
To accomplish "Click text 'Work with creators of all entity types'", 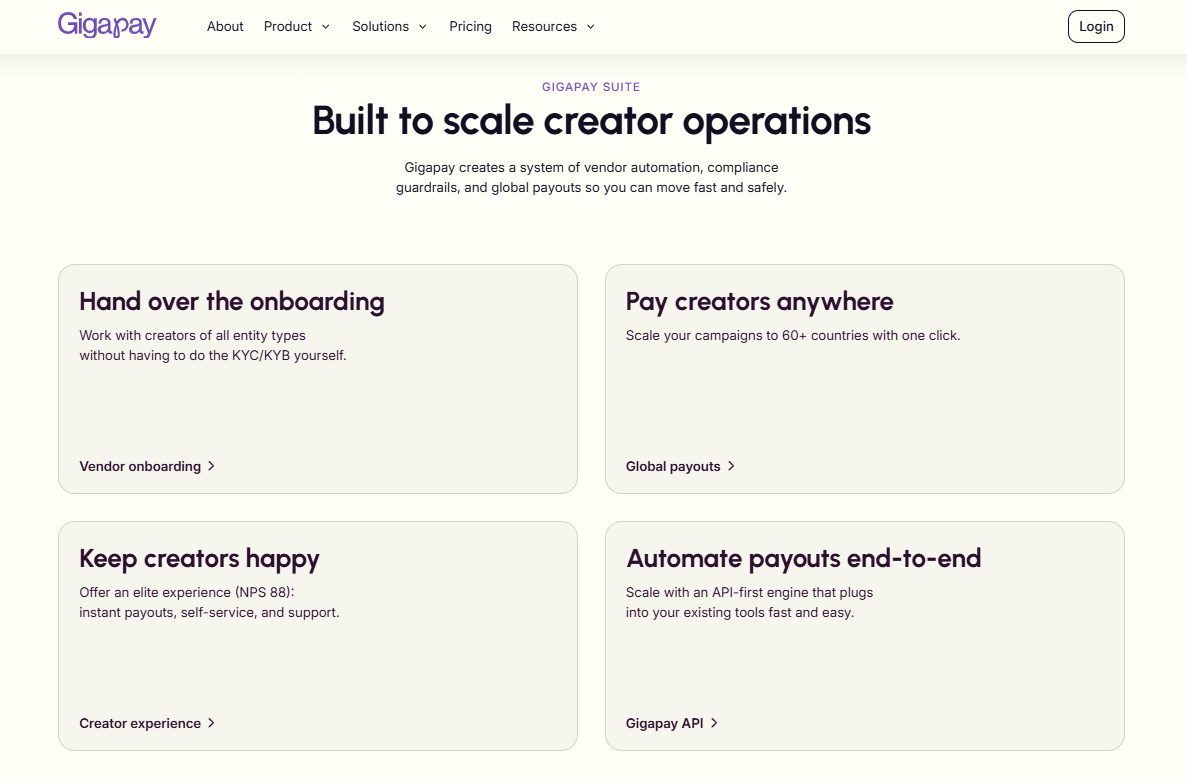I will (192, 335).
